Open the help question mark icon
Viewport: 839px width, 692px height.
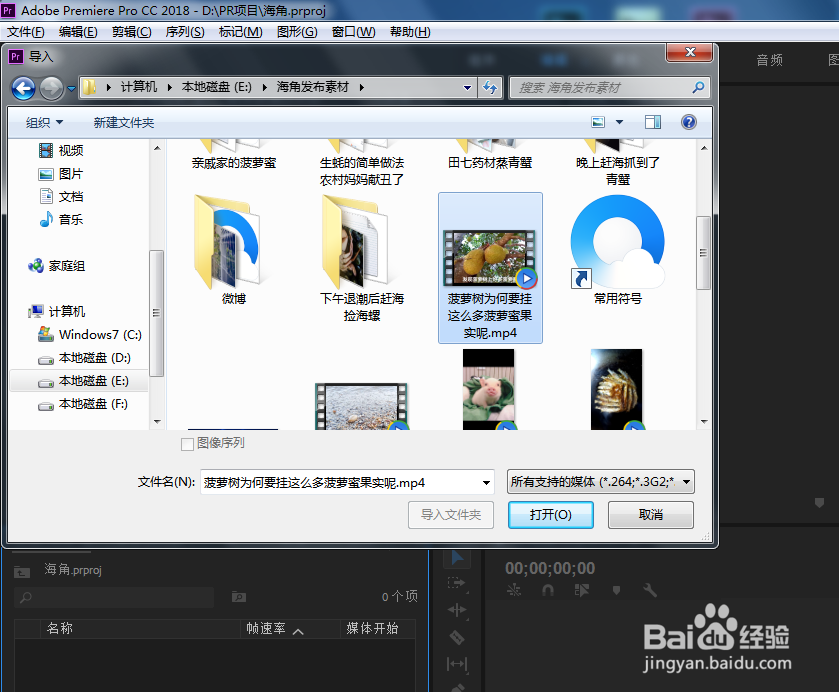click(689, 123)
